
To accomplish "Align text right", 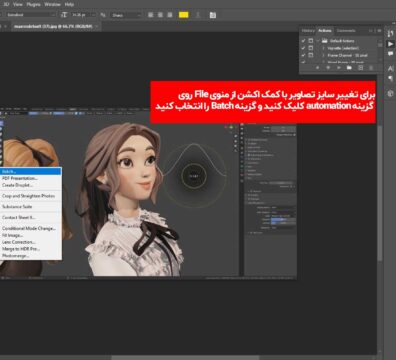I will pos(170,15).
